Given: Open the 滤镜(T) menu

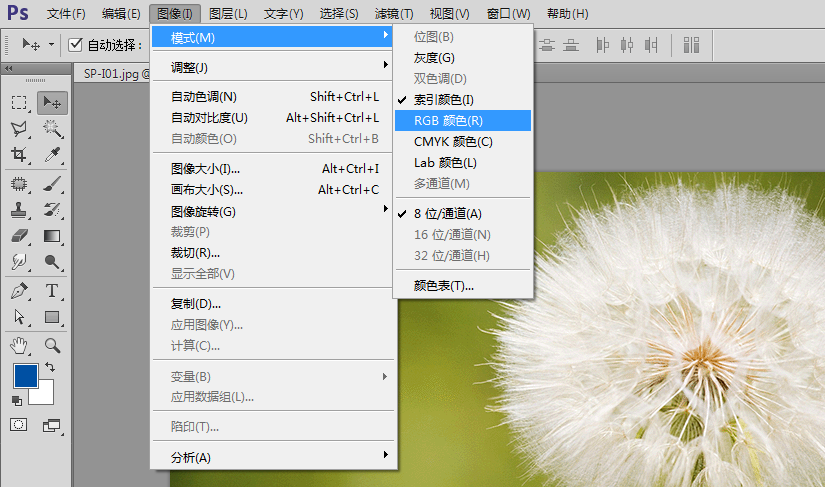Looking at the screenshot, I should [x=394, y=14].
